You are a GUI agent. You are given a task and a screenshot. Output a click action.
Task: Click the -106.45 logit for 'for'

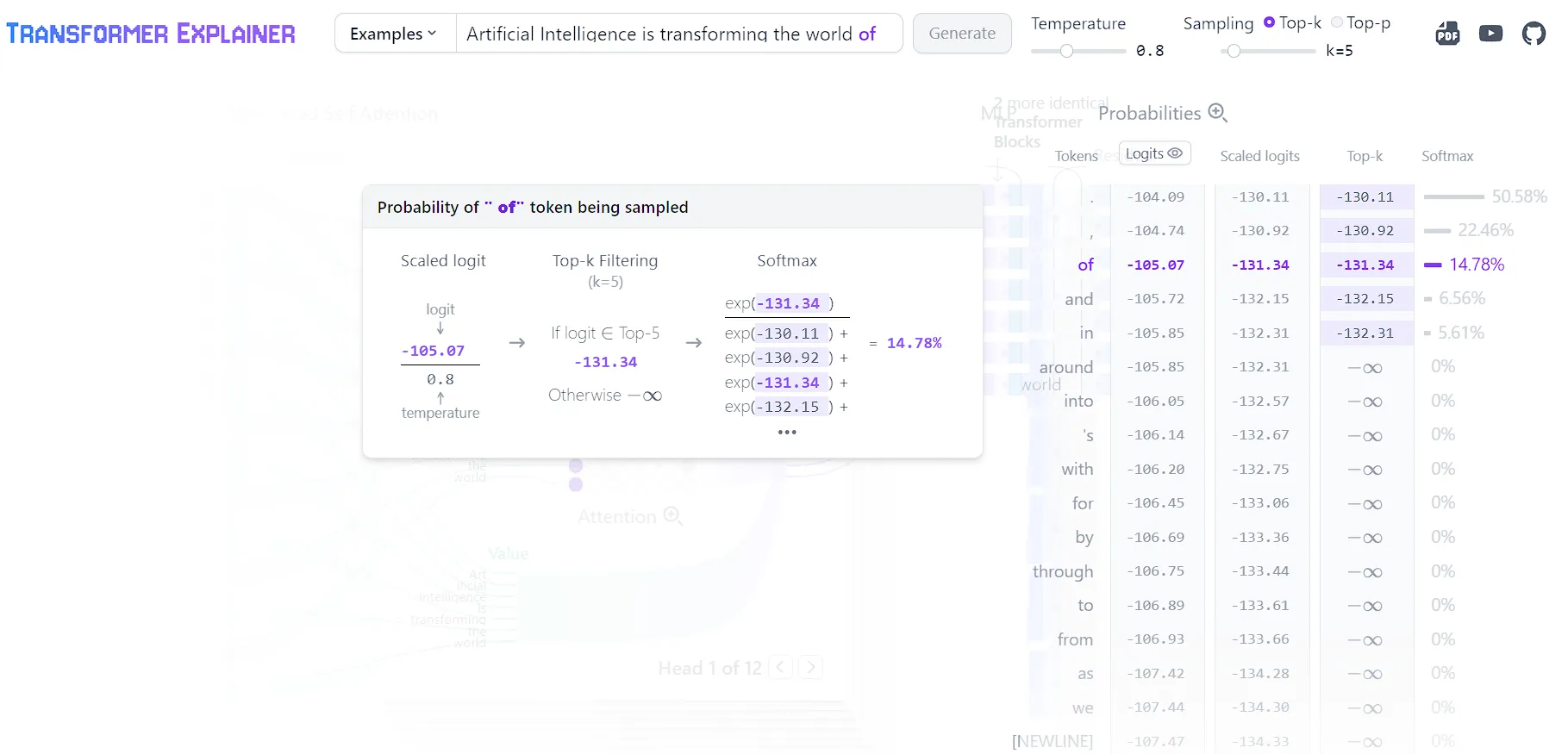tap(1155, 503)
